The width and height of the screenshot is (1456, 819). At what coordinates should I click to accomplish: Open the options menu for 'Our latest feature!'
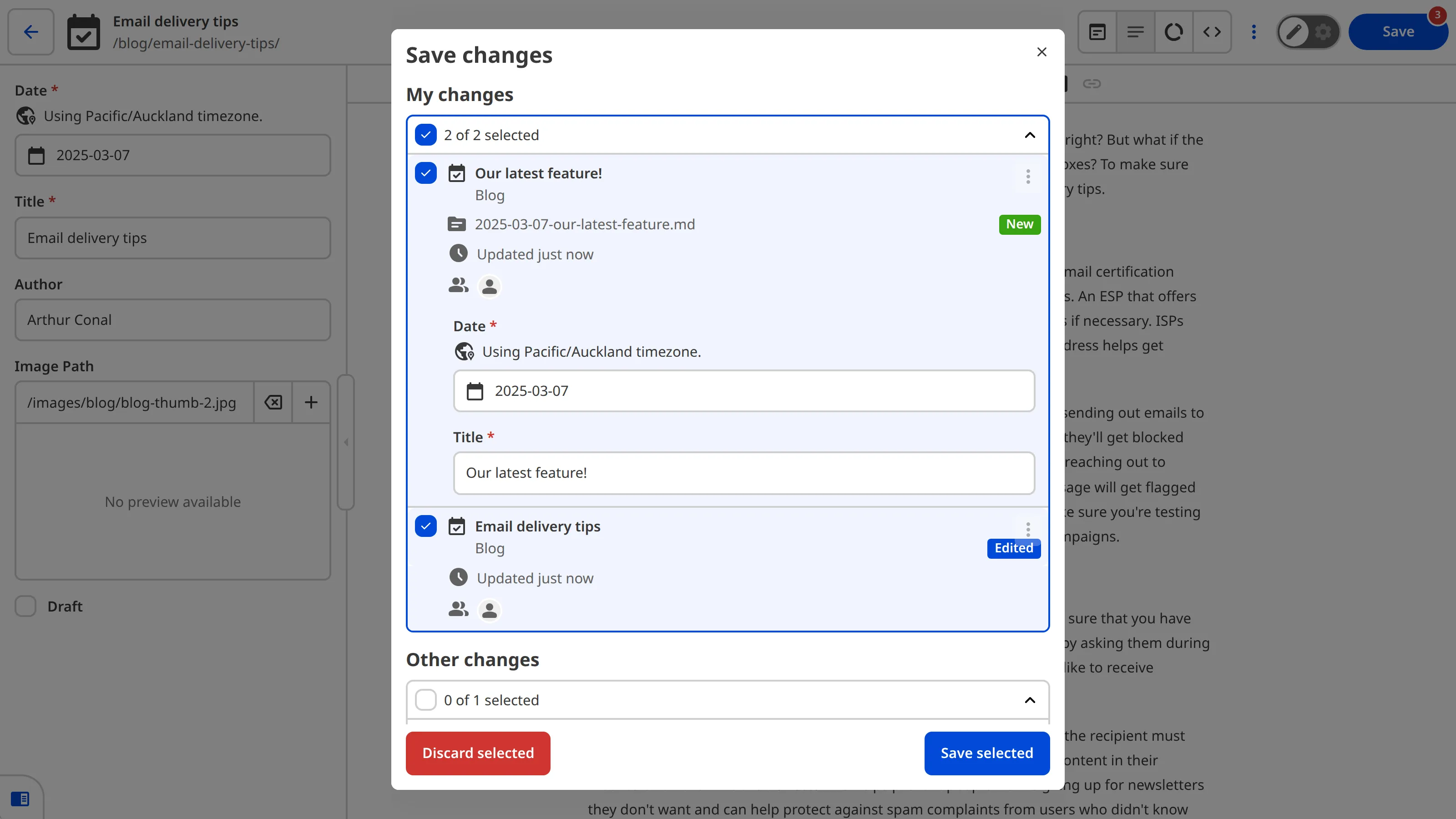click(1028, 177)
